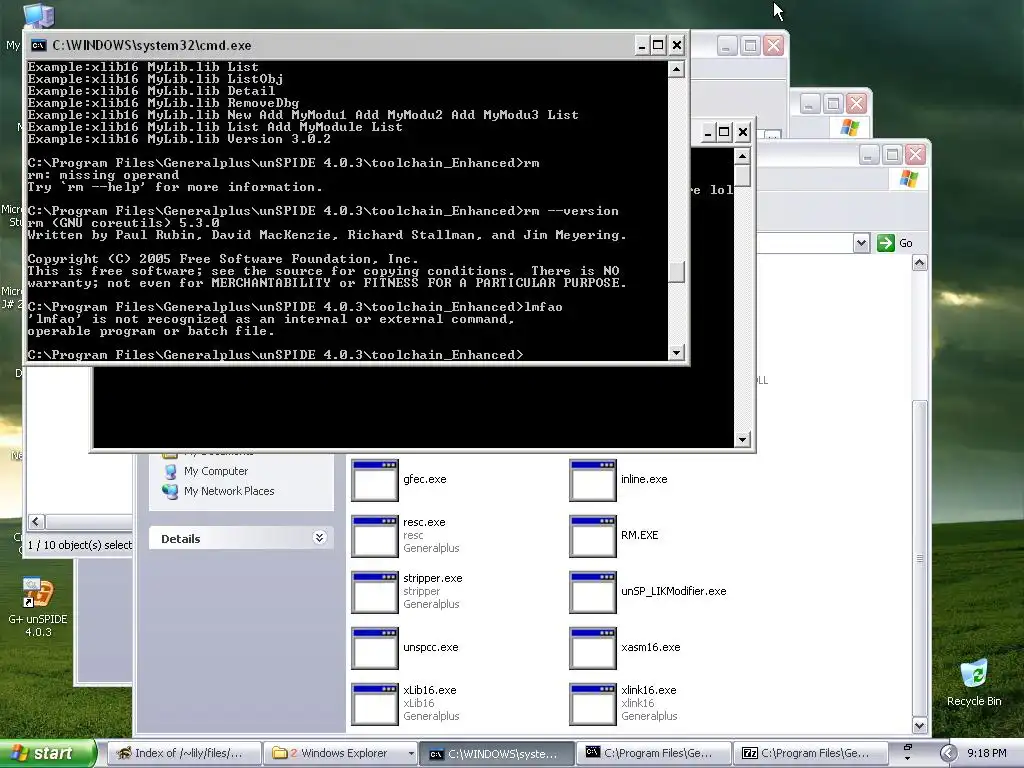Open the Windows Explorer taskbar group dropdown
Image resolution: width=1024 pixels, height=768 pixels.
click(x=411, y=753)
